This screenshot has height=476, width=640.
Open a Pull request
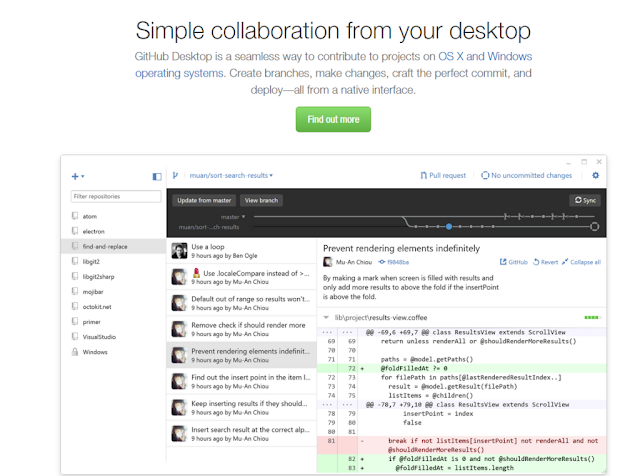[x=443, y=176]
